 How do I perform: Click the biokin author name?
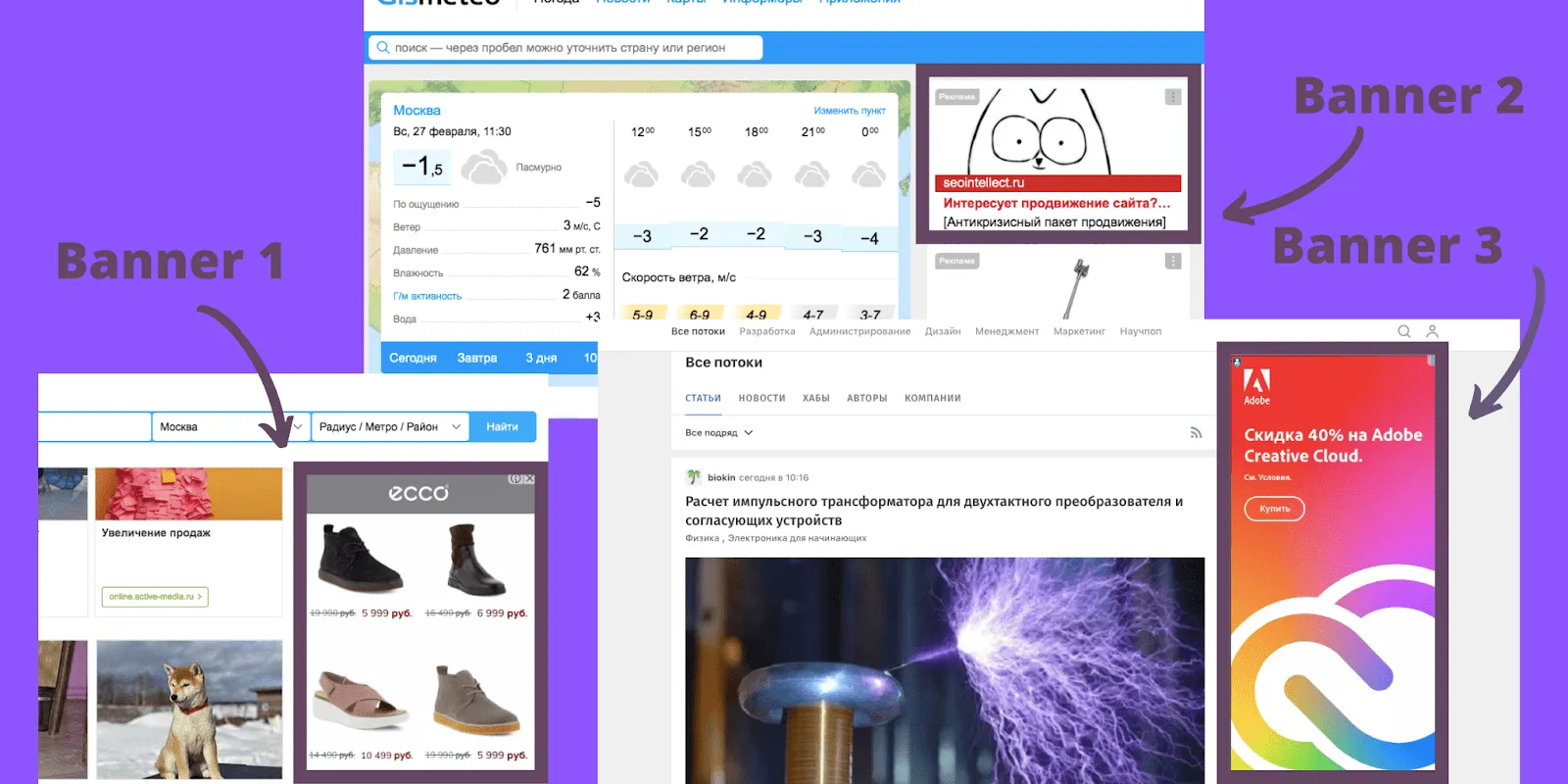721,477
